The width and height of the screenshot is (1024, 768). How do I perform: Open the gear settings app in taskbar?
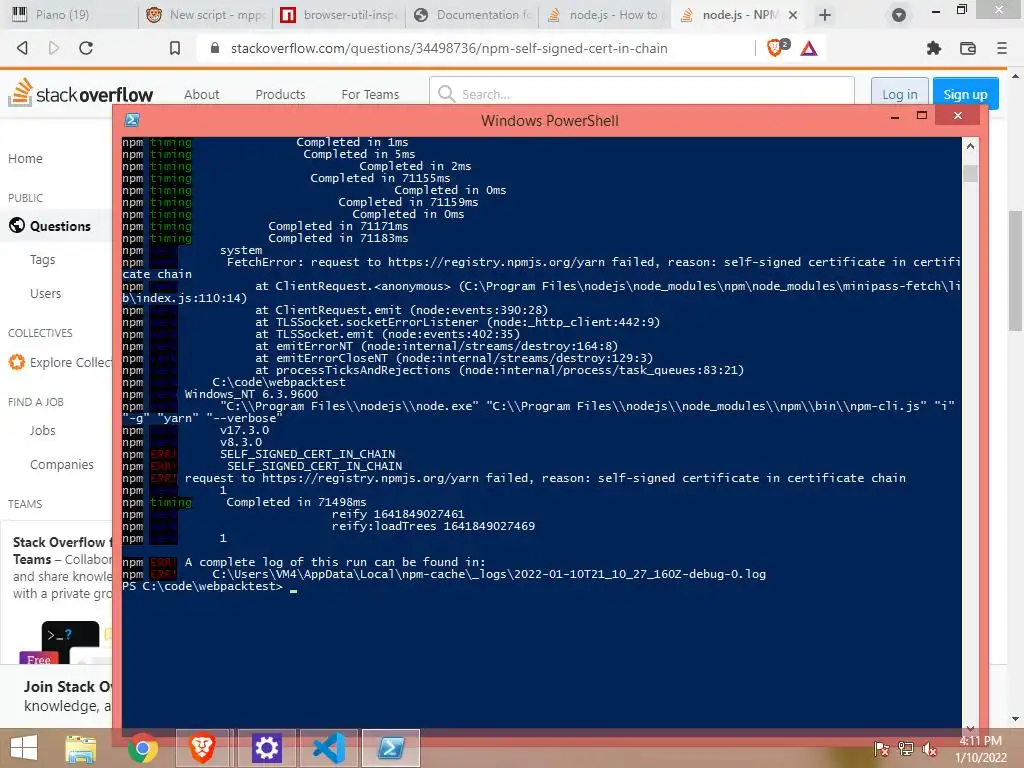click(x=266, y=748)
